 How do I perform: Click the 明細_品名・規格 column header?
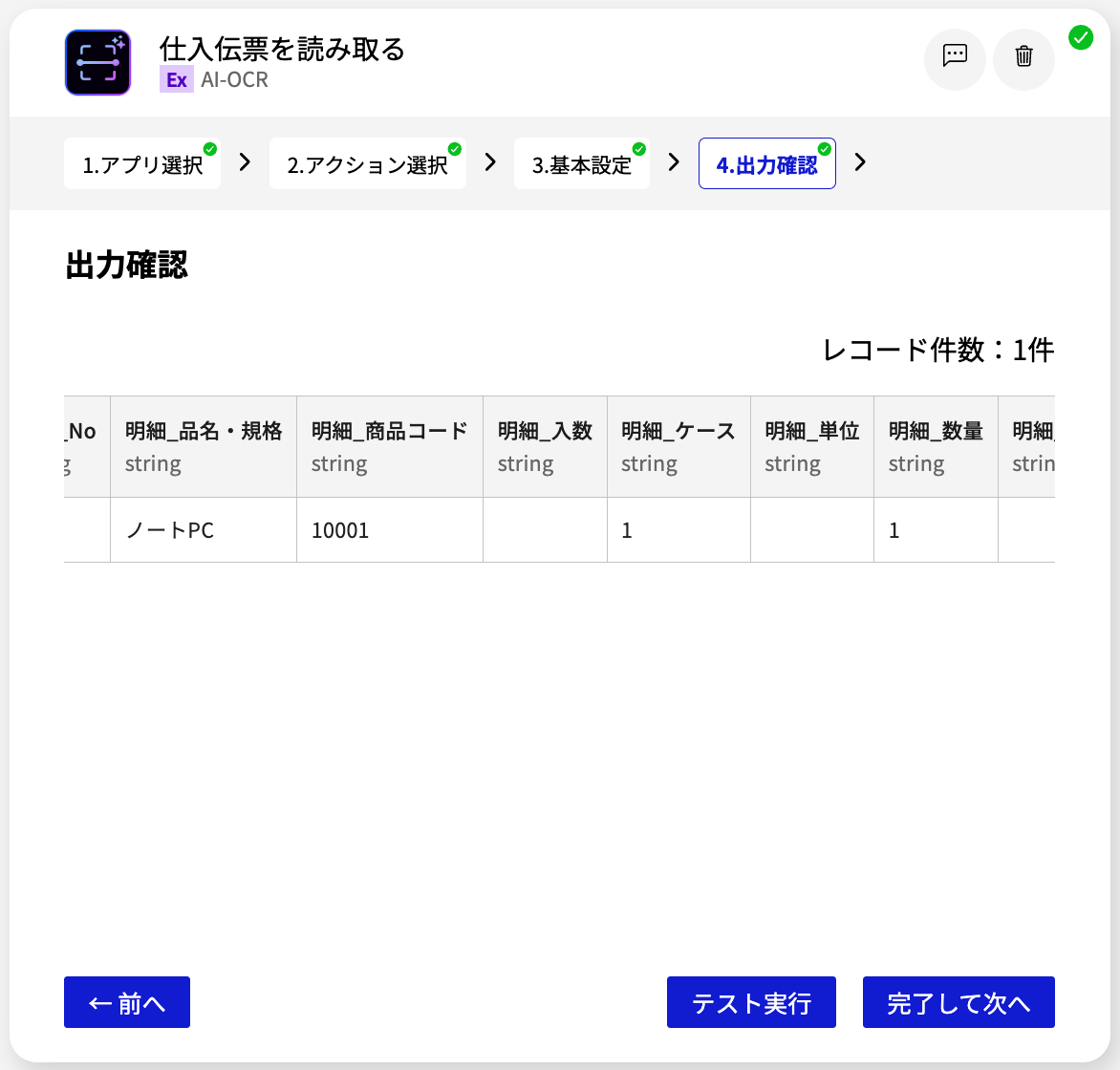coord(204,446)
